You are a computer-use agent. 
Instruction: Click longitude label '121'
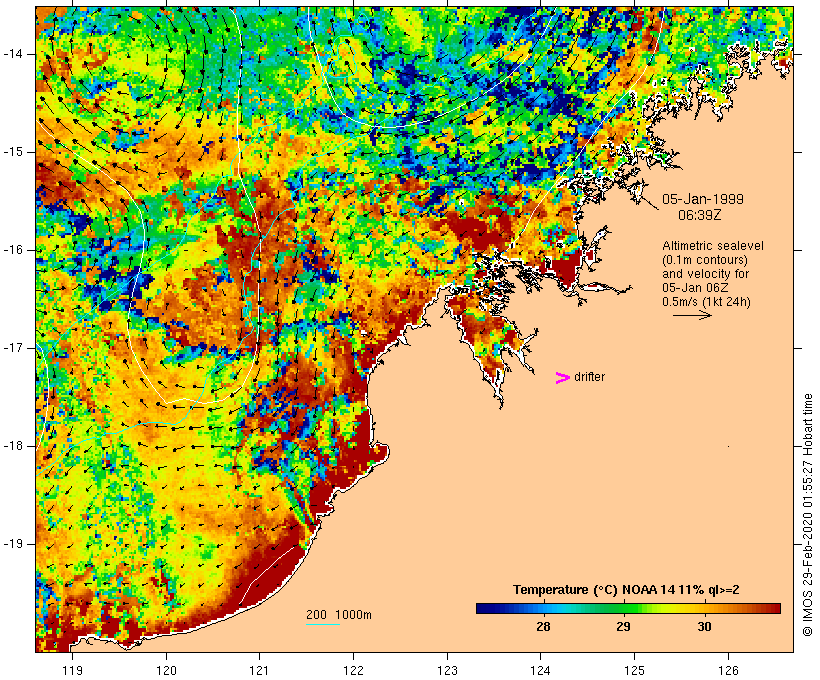(x=259, y=670)
